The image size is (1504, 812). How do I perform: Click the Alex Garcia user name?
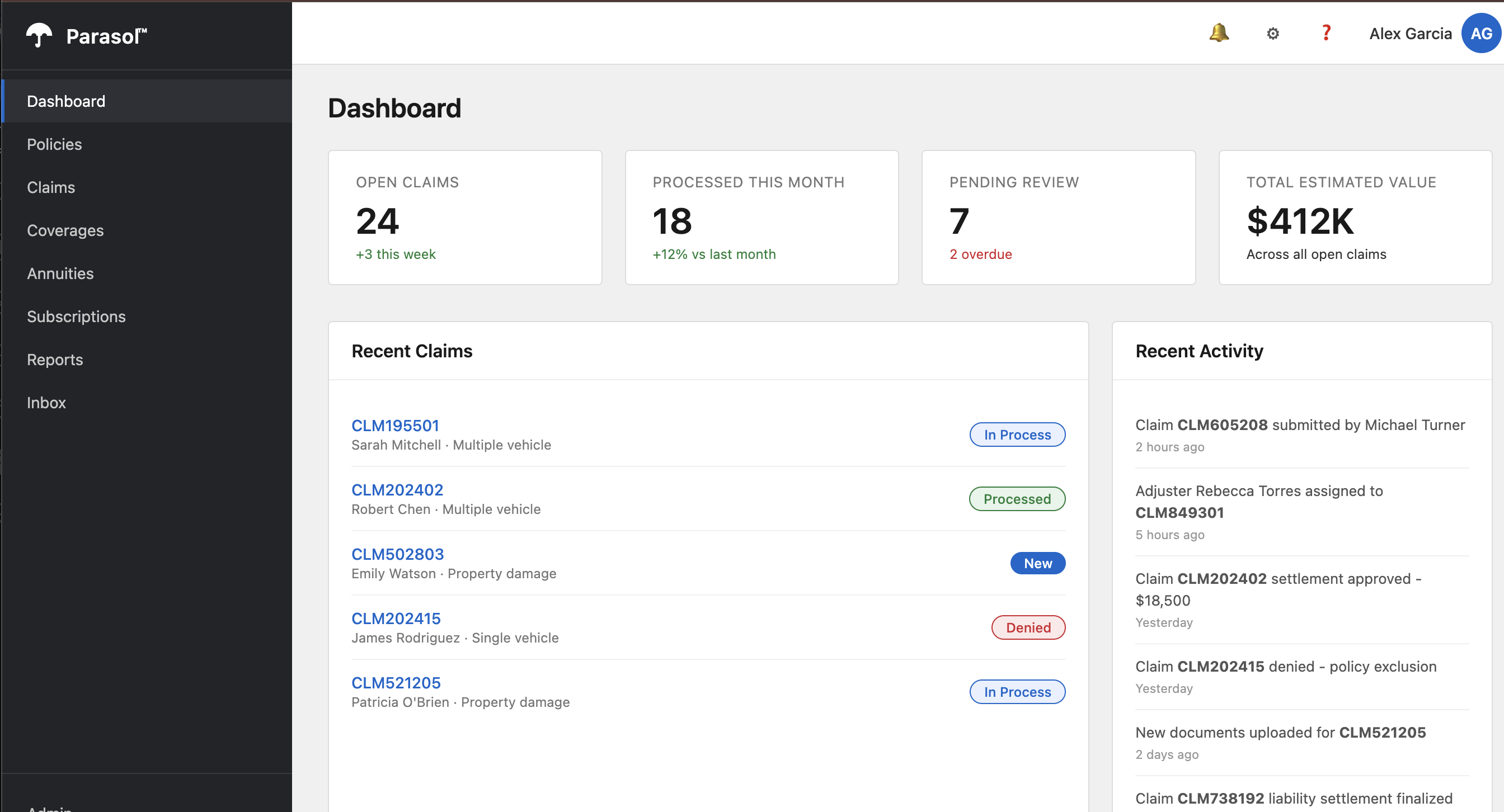point(1410,34)
